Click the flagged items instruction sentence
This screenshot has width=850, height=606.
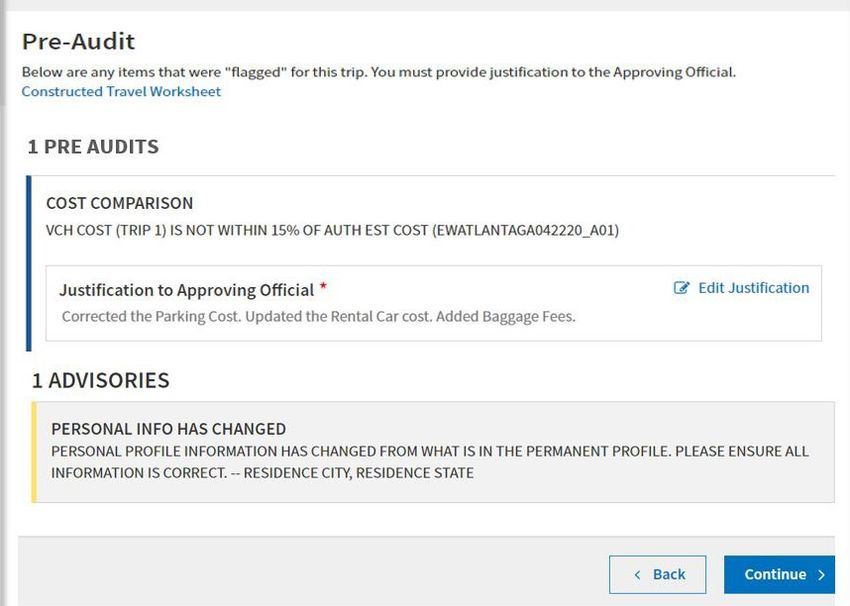[379, 72]
